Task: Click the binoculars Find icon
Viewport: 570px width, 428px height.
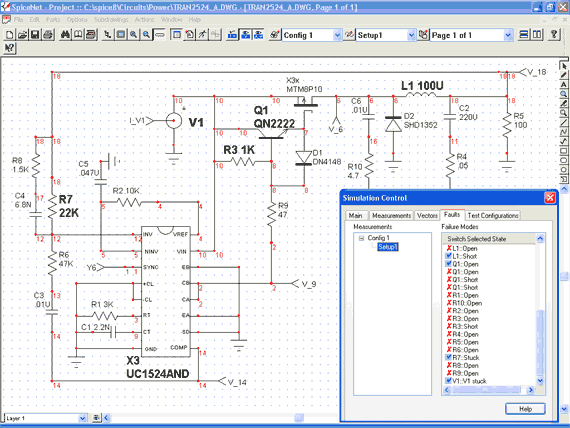Action: (65, 35)
